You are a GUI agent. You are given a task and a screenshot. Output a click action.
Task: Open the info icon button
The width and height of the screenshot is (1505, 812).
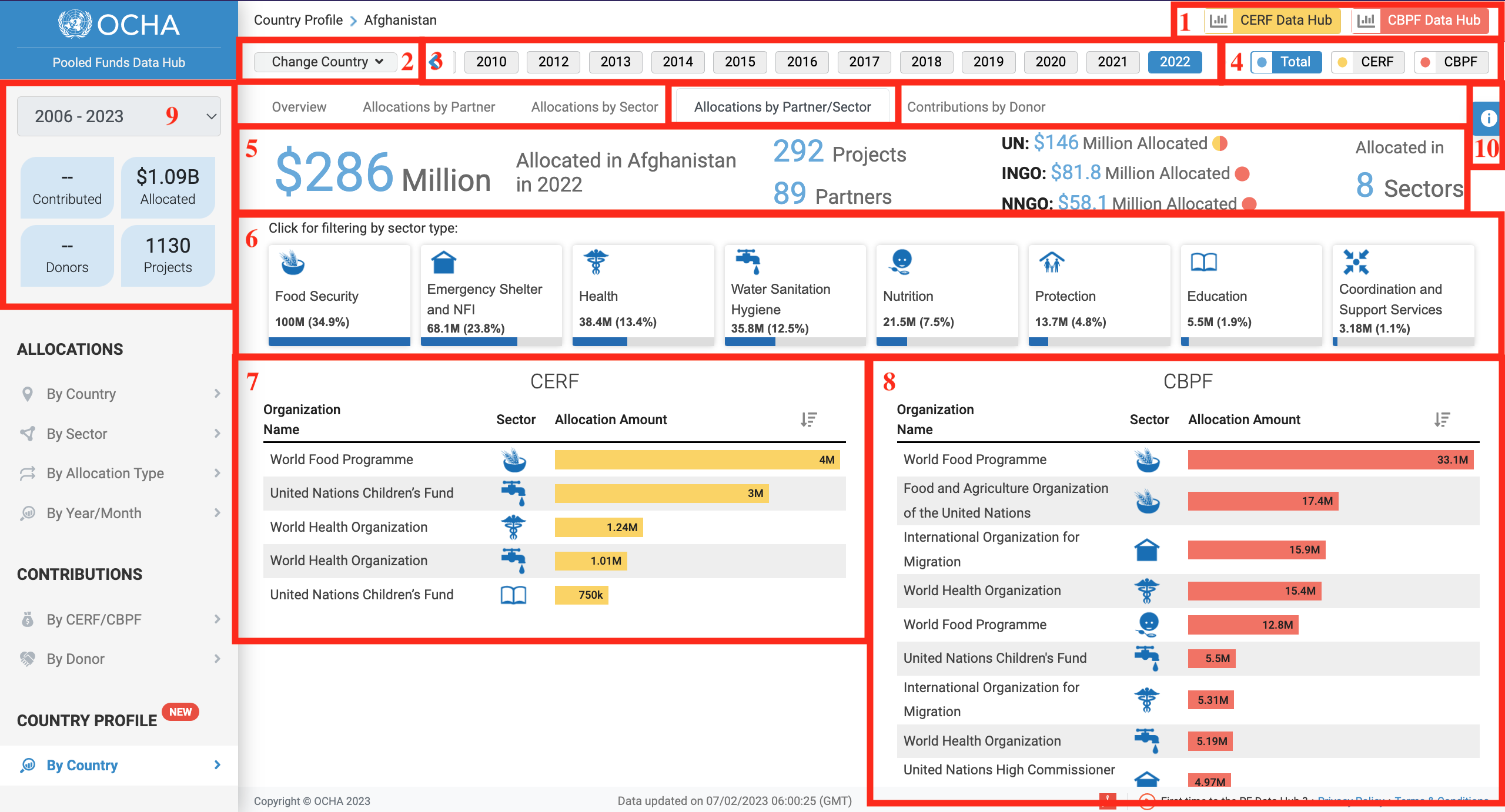click(x=1488, y=119)
